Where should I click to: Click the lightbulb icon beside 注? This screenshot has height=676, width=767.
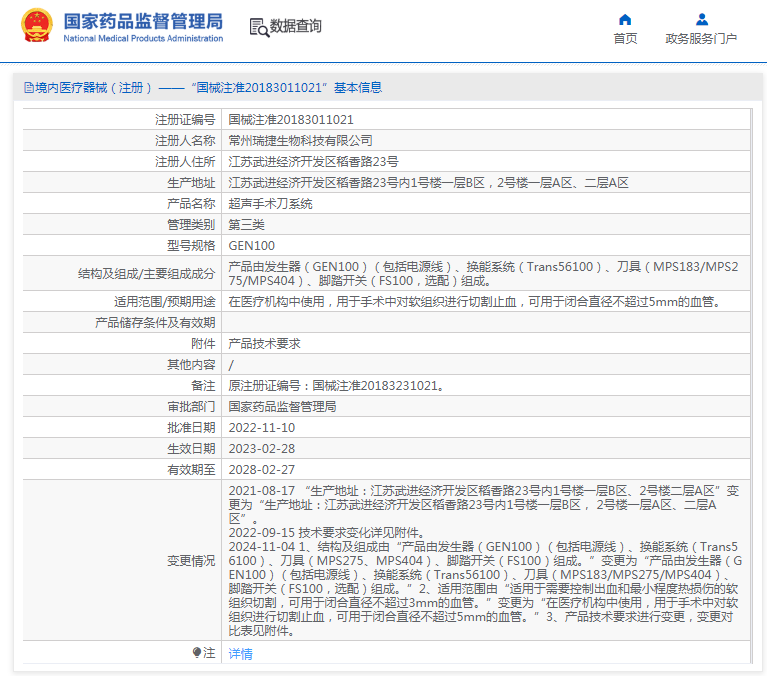197,652
